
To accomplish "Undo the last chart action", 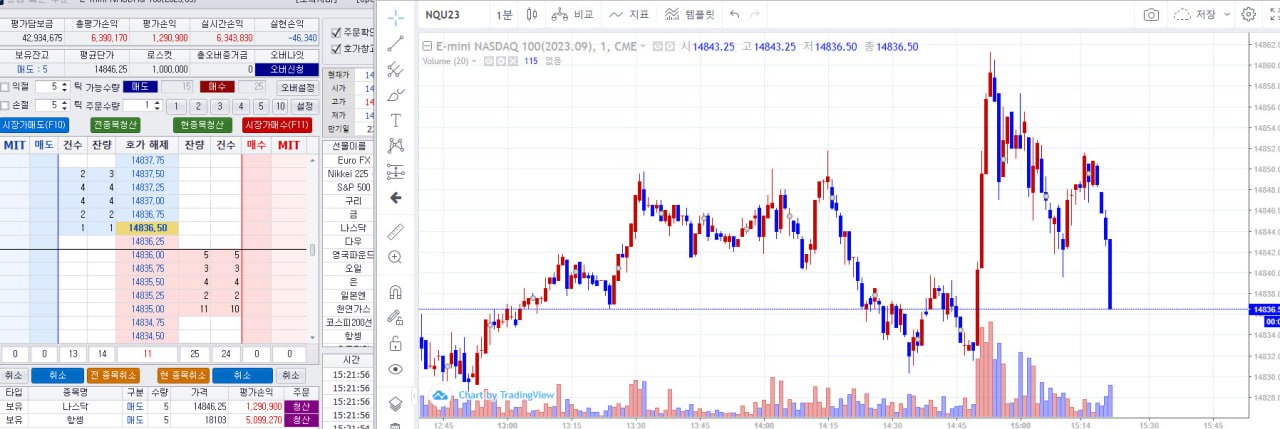I will (735, 15).
